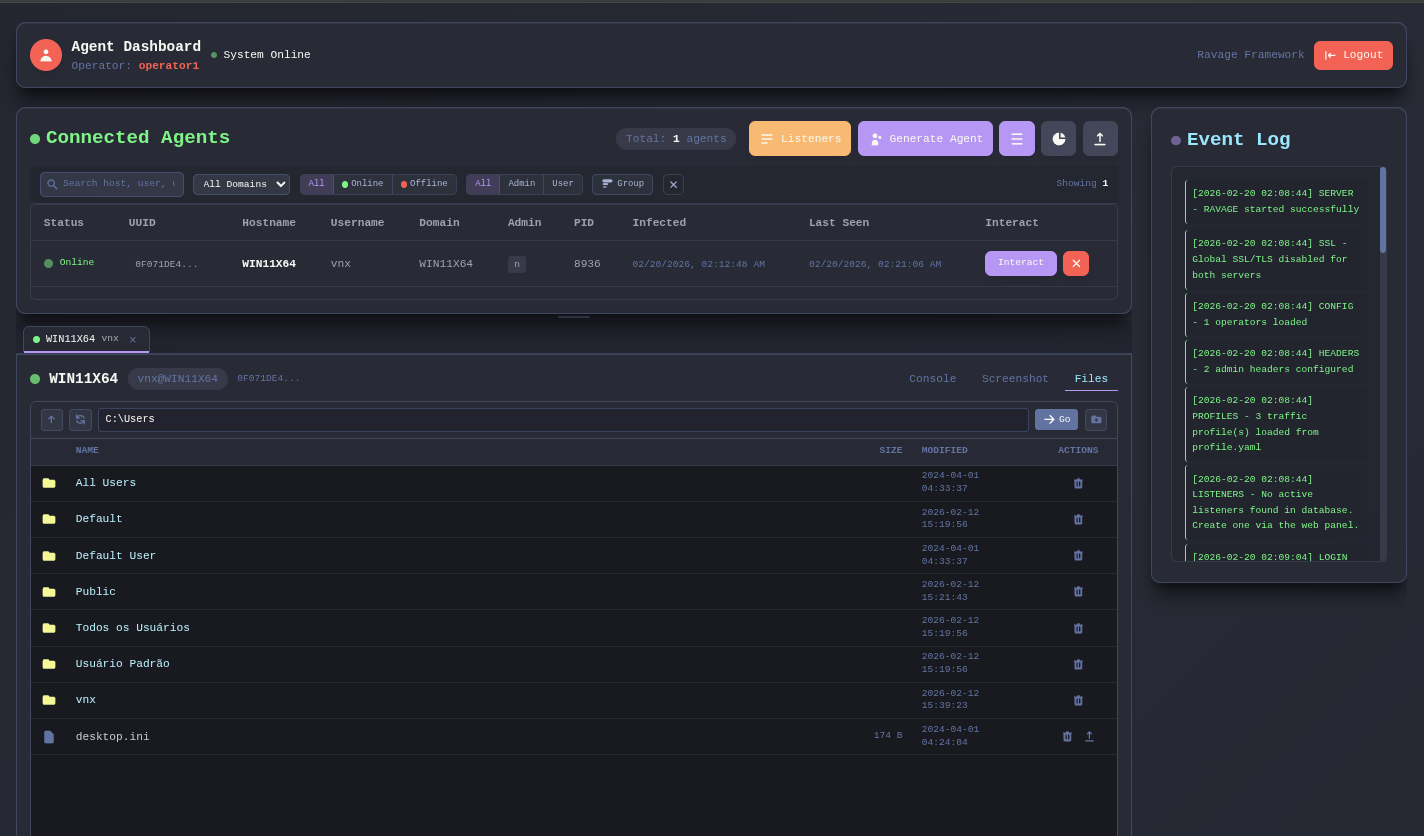Click the folder icon of All Users
This screenshot has height=836, width=1424.
tap(49, 483)
